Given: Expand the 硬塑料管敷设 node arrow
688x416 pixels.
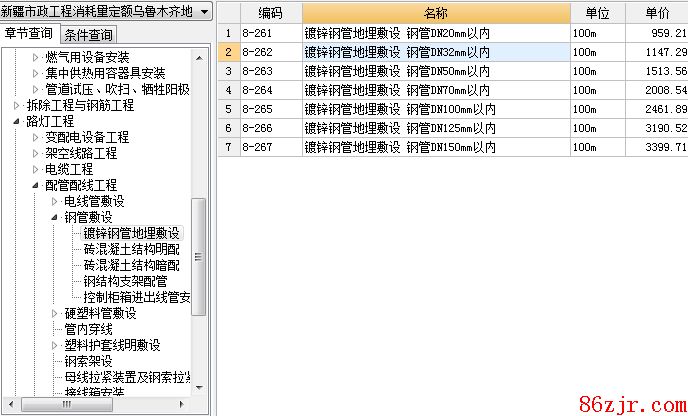Looking at the screenshot, I should coord(55,314).
